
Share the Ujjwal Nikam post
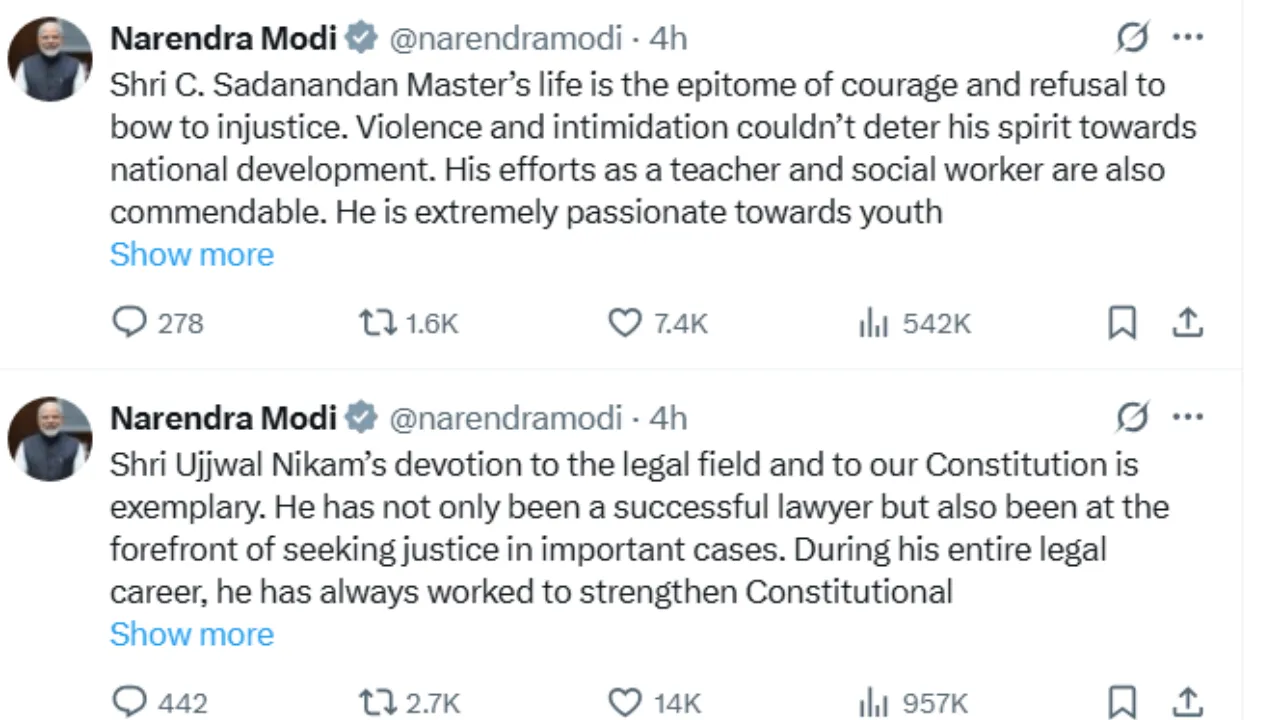(1187, 702)
